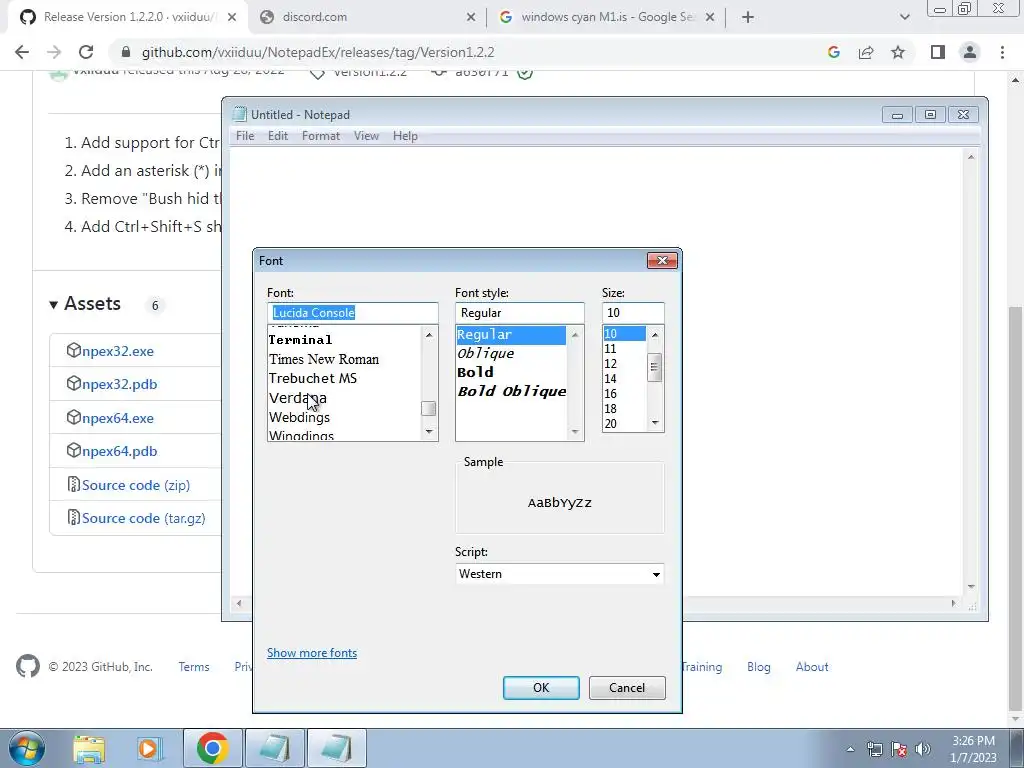Share this page via share icon
The image size is (1024, 768).
866,52
